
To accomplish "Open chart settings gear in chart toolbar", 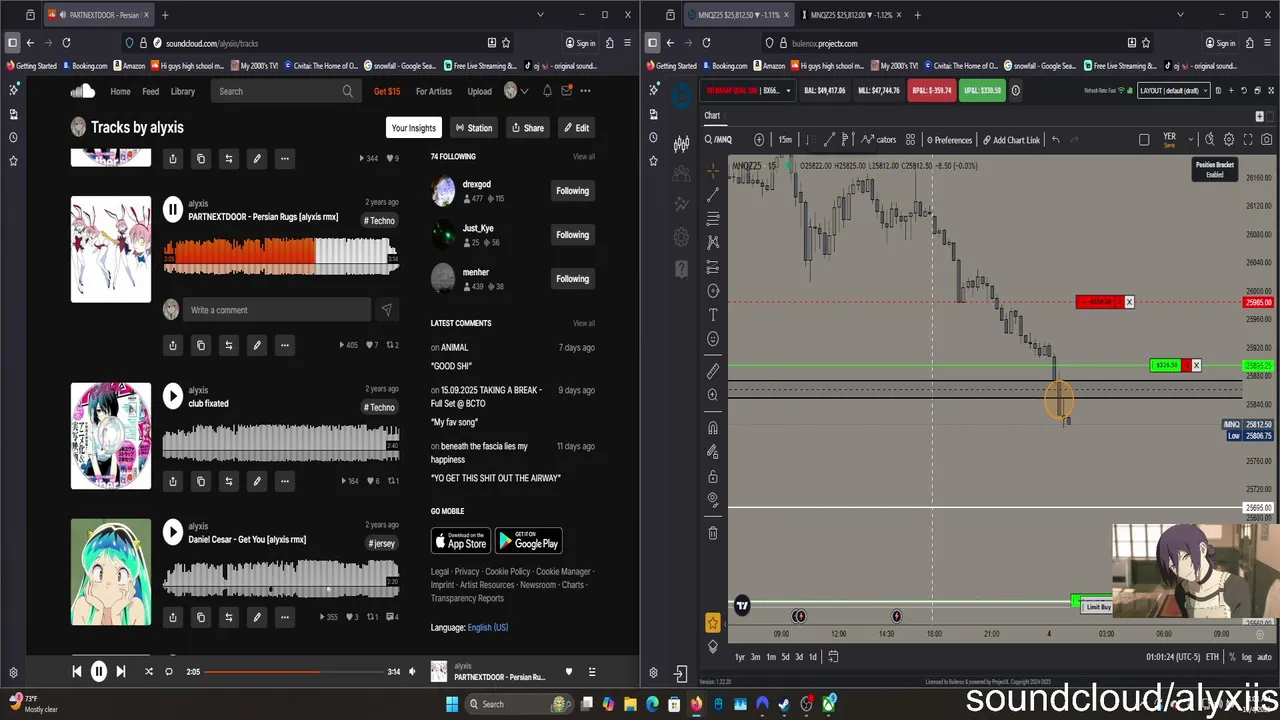I will (x=1229, y=140).
